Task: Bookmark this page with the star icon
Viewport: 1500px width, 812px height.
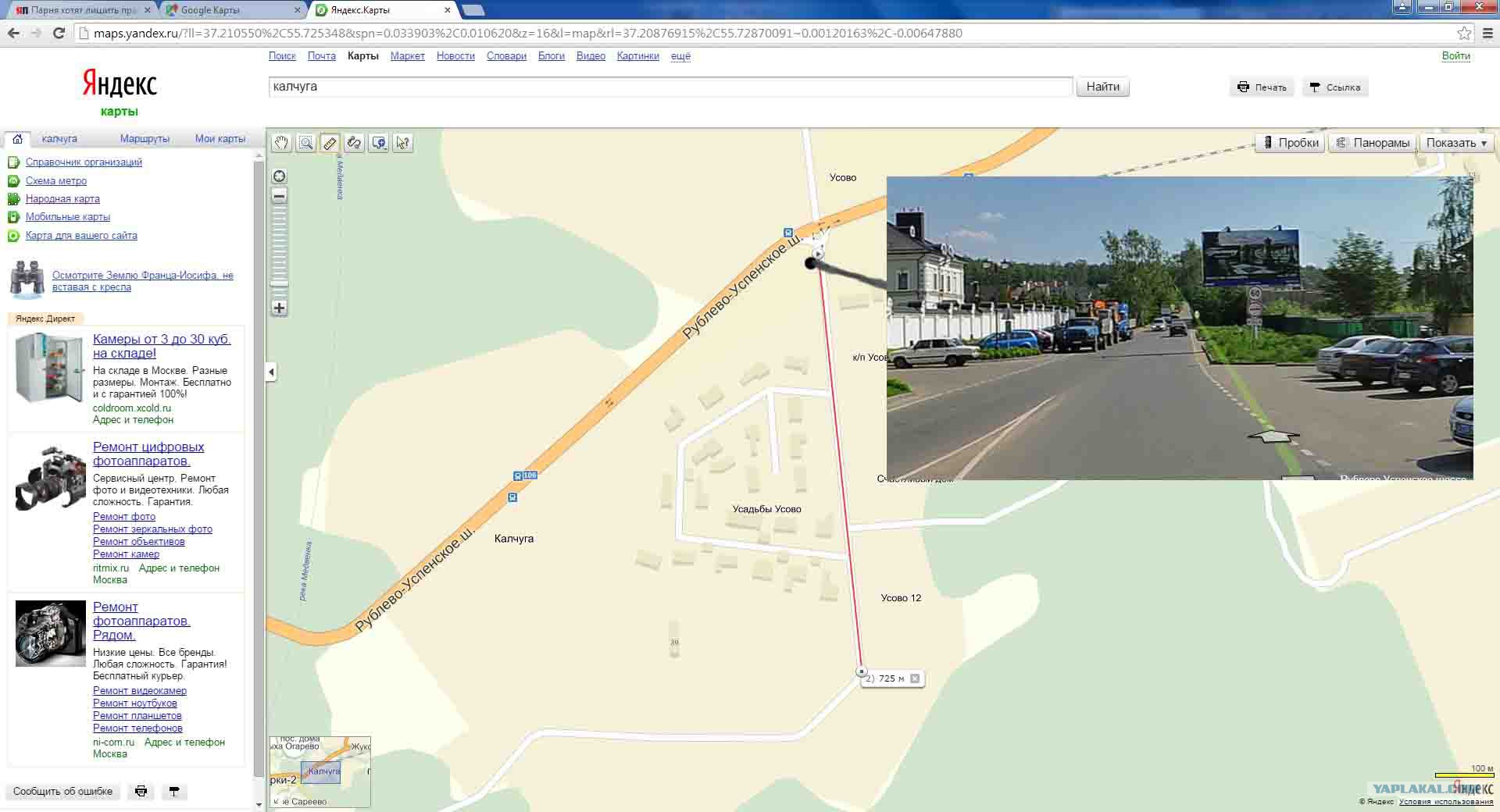Action: click(x=1464, y=33)
